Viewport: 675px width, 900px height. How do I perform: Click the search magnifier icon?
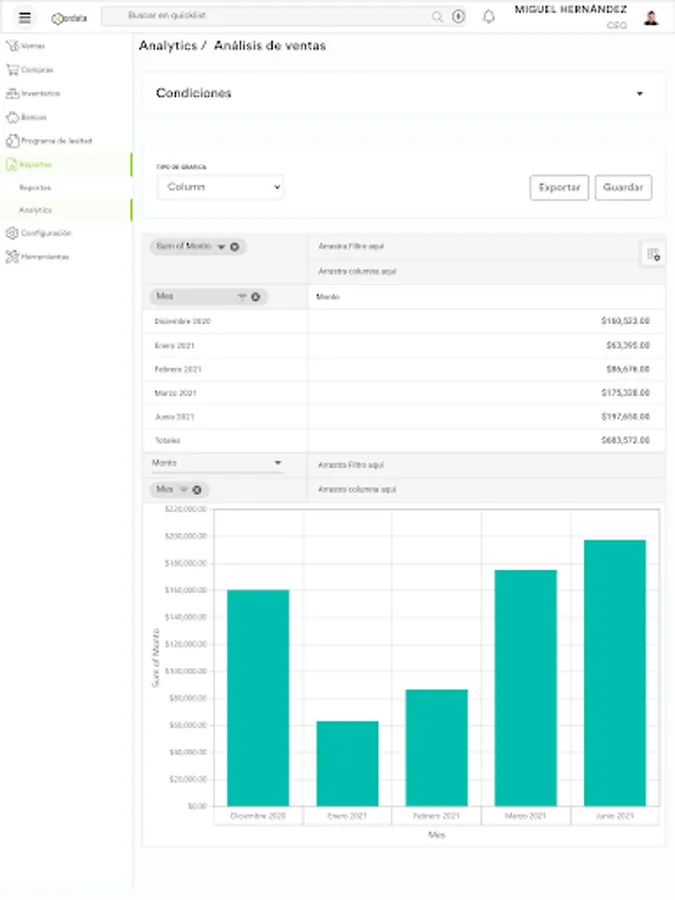(437, 17)
